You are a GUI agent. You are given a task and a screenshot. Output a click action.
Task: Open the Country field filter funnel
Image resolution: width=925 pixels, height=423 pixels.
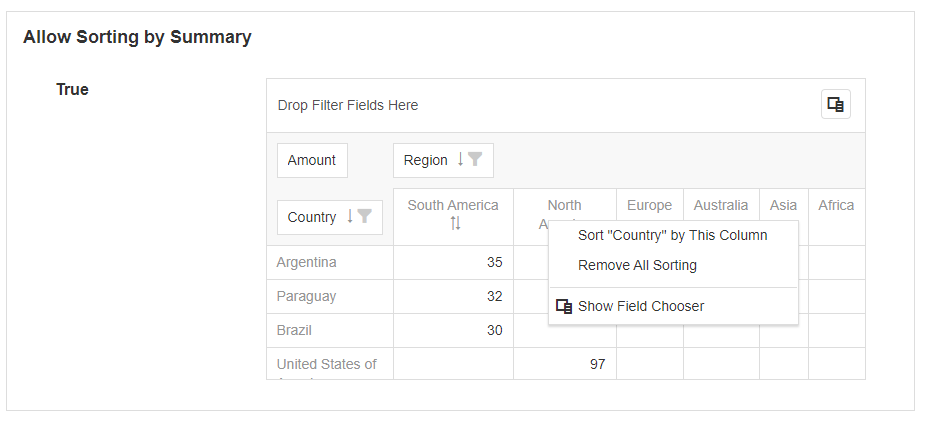click(x=365, y=217)
